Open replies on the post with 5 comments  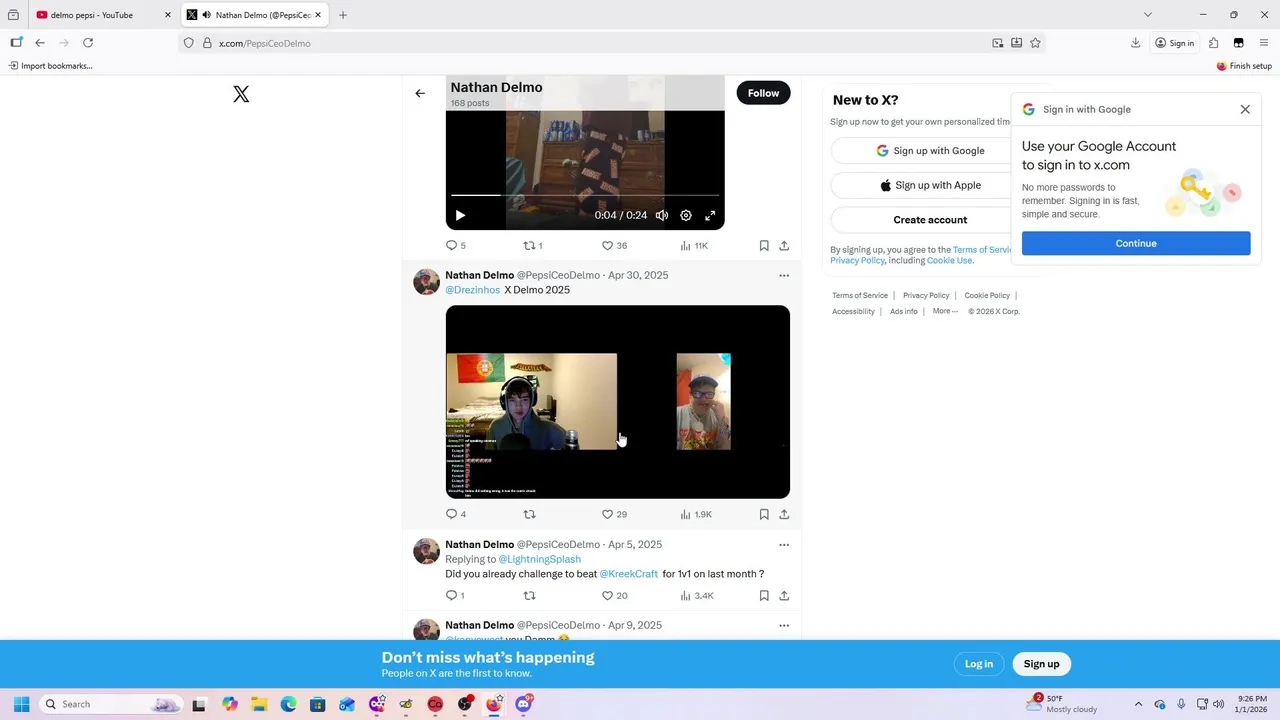tap(456, 245)
